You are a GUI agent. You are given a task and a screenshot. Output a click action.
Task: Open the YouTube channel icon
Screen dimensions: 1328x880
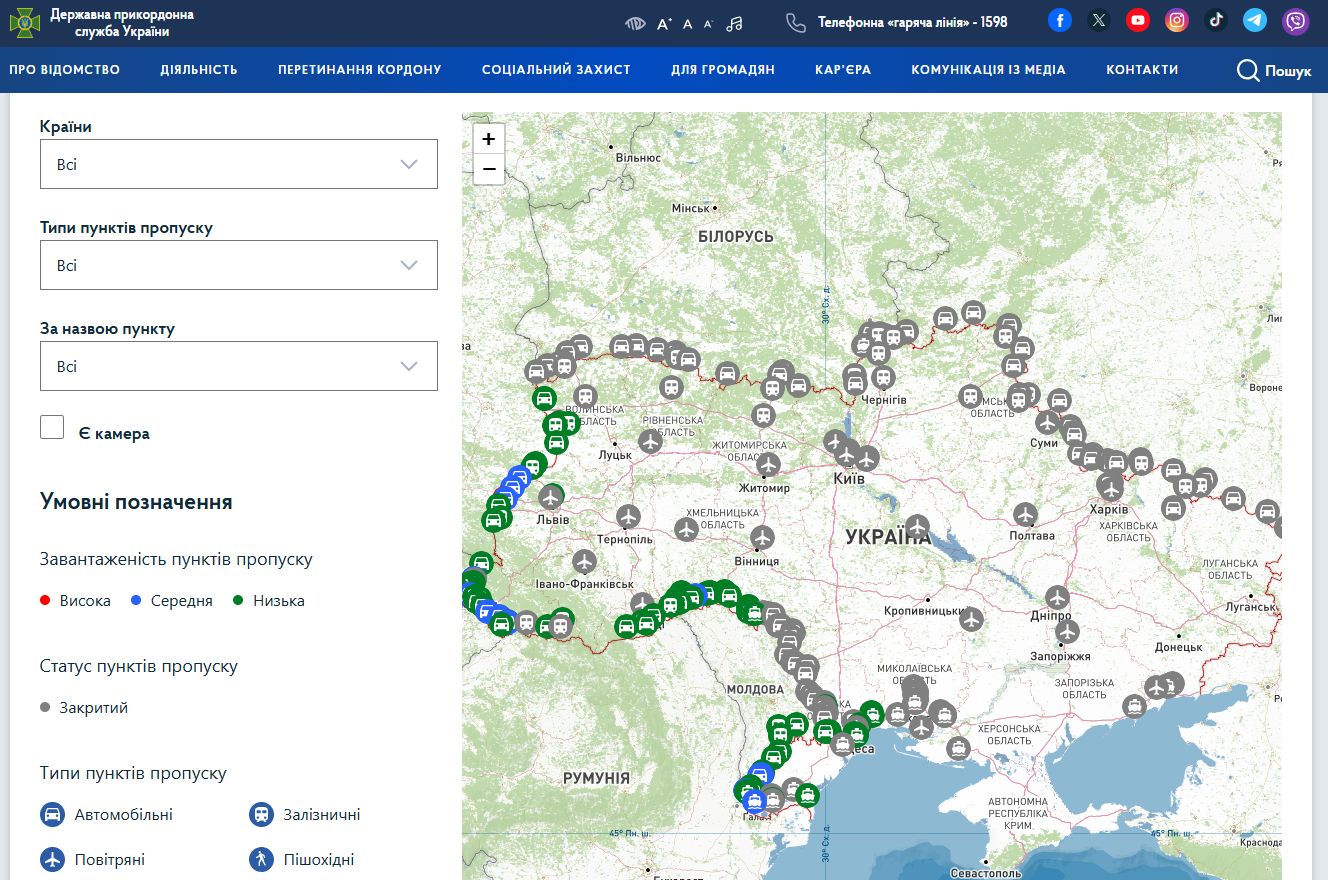1137,20
